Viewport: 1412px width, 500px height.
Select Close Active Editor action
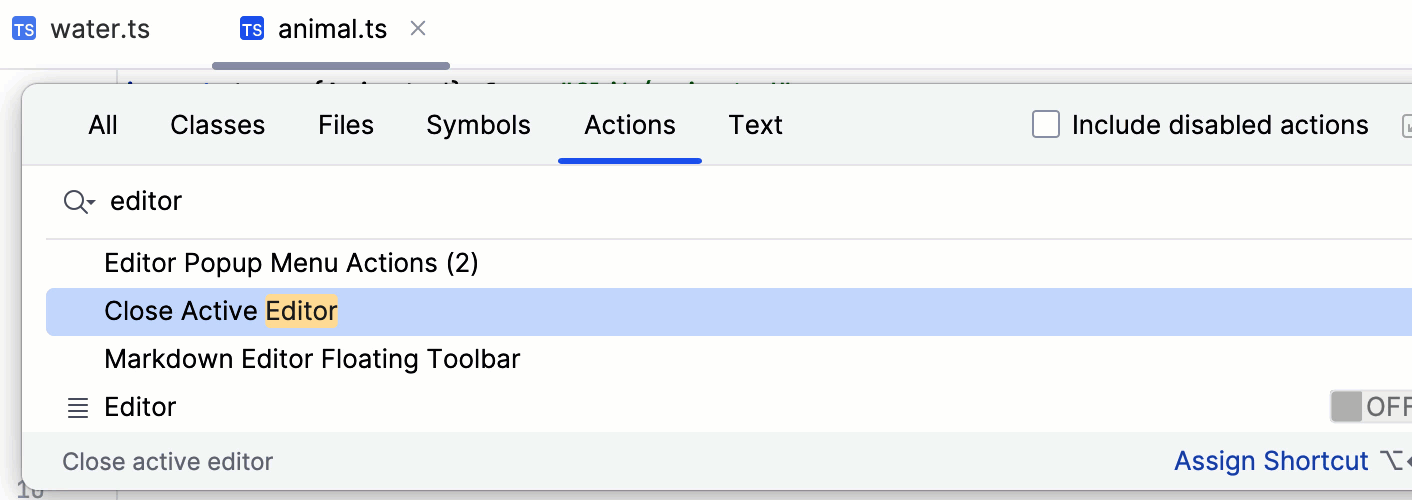point(221,312)
